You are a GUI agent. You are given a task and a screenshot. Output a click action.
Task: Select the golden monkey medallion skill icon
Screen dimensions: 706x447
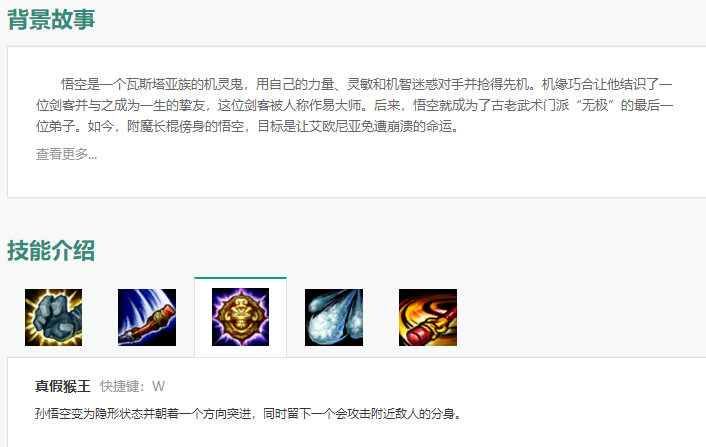point(240,317)
